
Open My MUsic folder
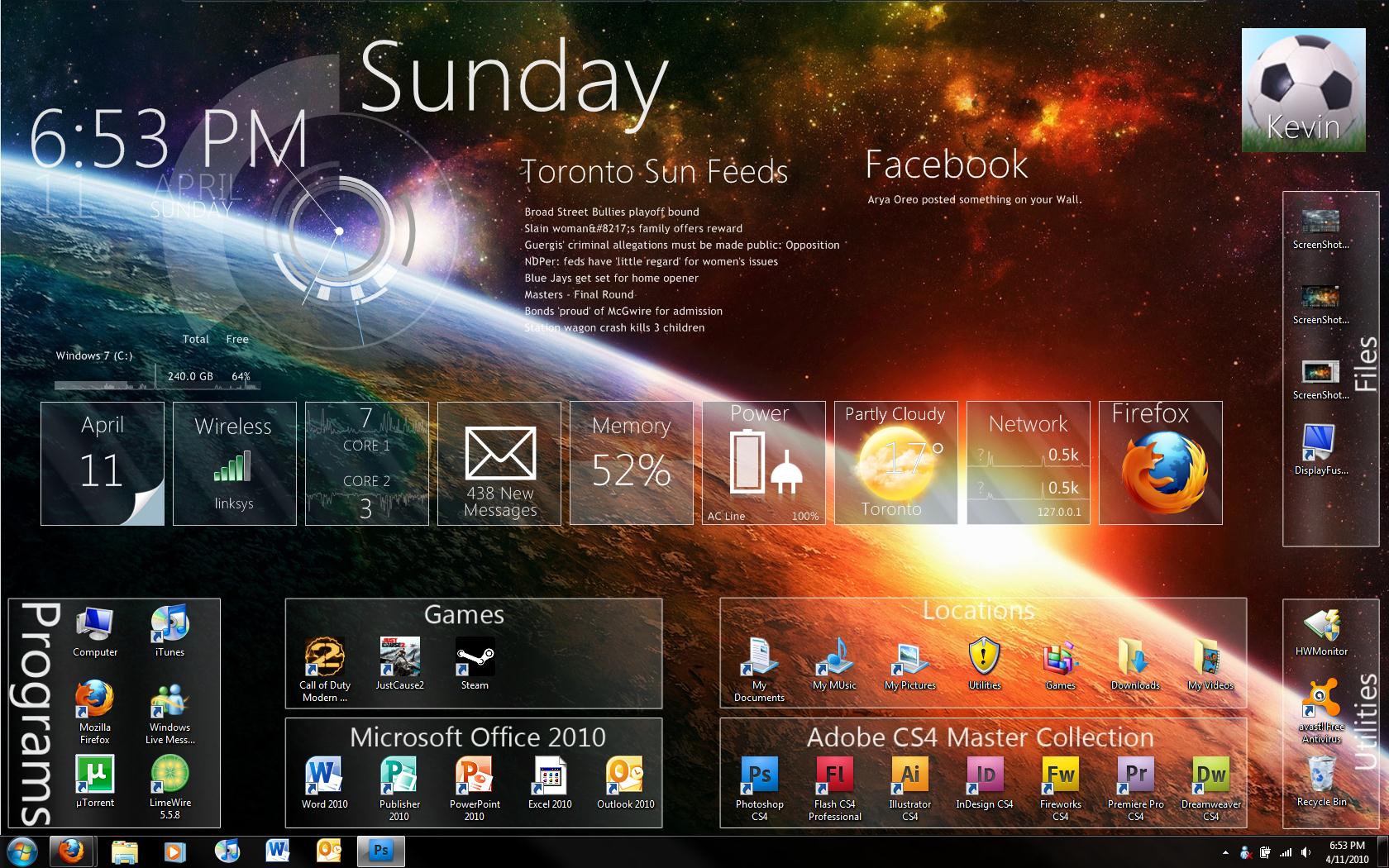pos(834,664)
